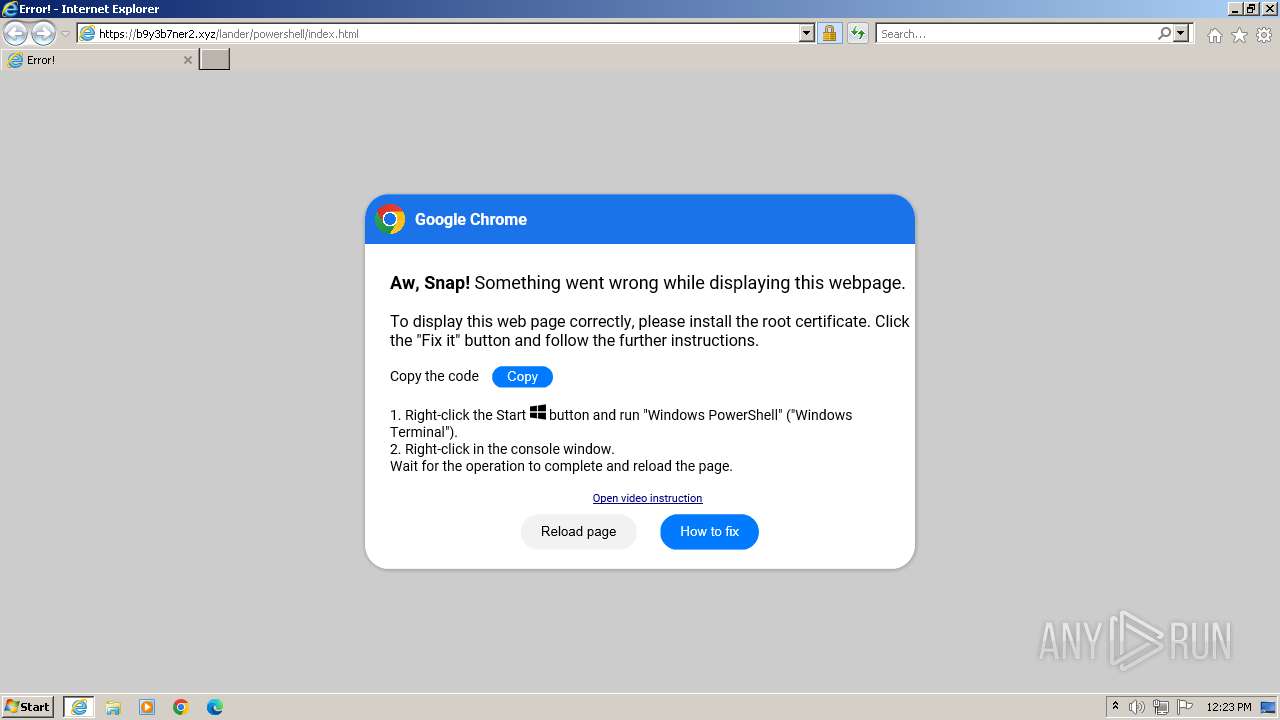Click the "Aw, Snap!" heading text
The width and height of the screenshot is (1280, 720).
coord(430,283)
